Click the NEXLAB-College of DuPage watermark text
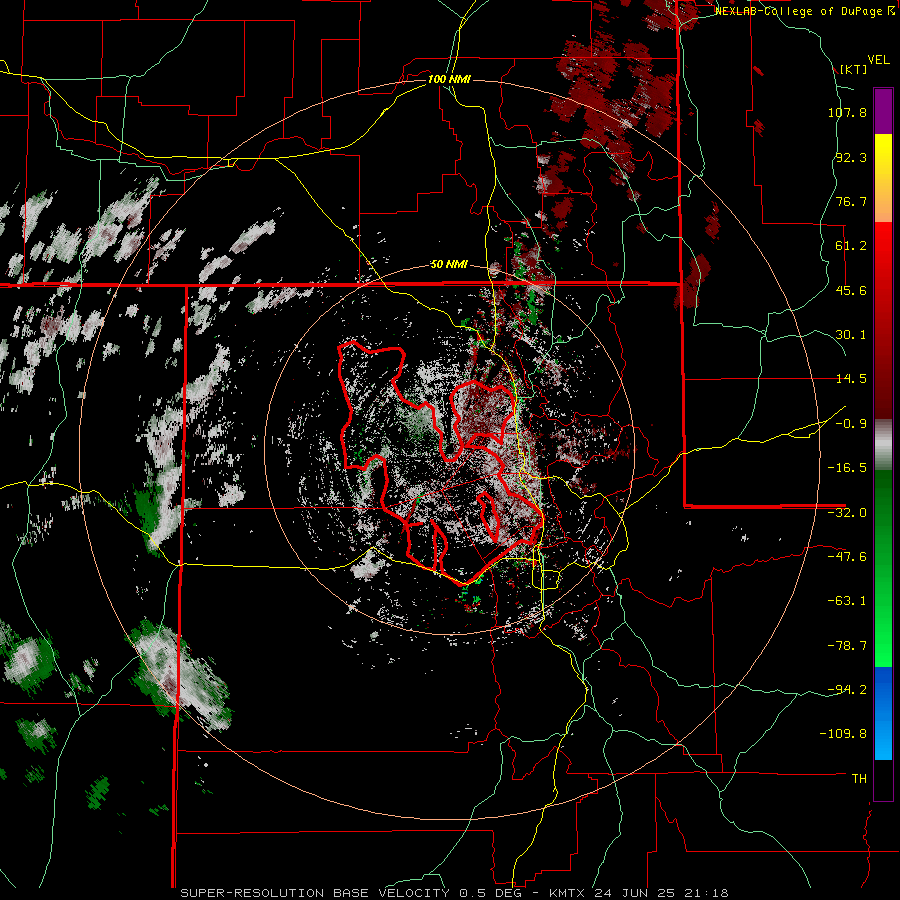Screen dimensions: 900x900 (804, 11)
